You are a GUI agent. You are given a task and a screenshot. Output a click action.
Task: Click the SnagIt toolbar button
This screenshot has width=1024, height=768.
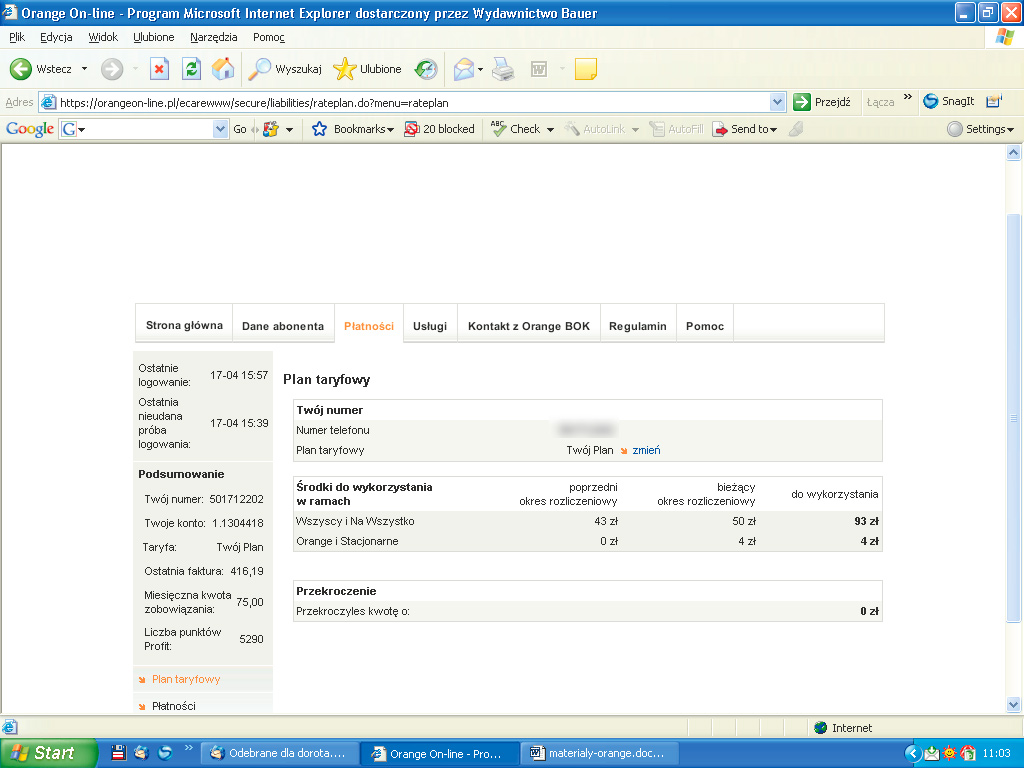pos(948,101)
